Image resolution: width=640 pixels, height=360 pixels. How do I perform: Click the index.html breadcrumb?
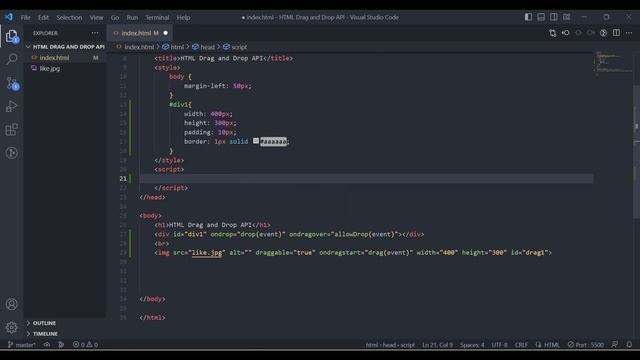(139, 47)
